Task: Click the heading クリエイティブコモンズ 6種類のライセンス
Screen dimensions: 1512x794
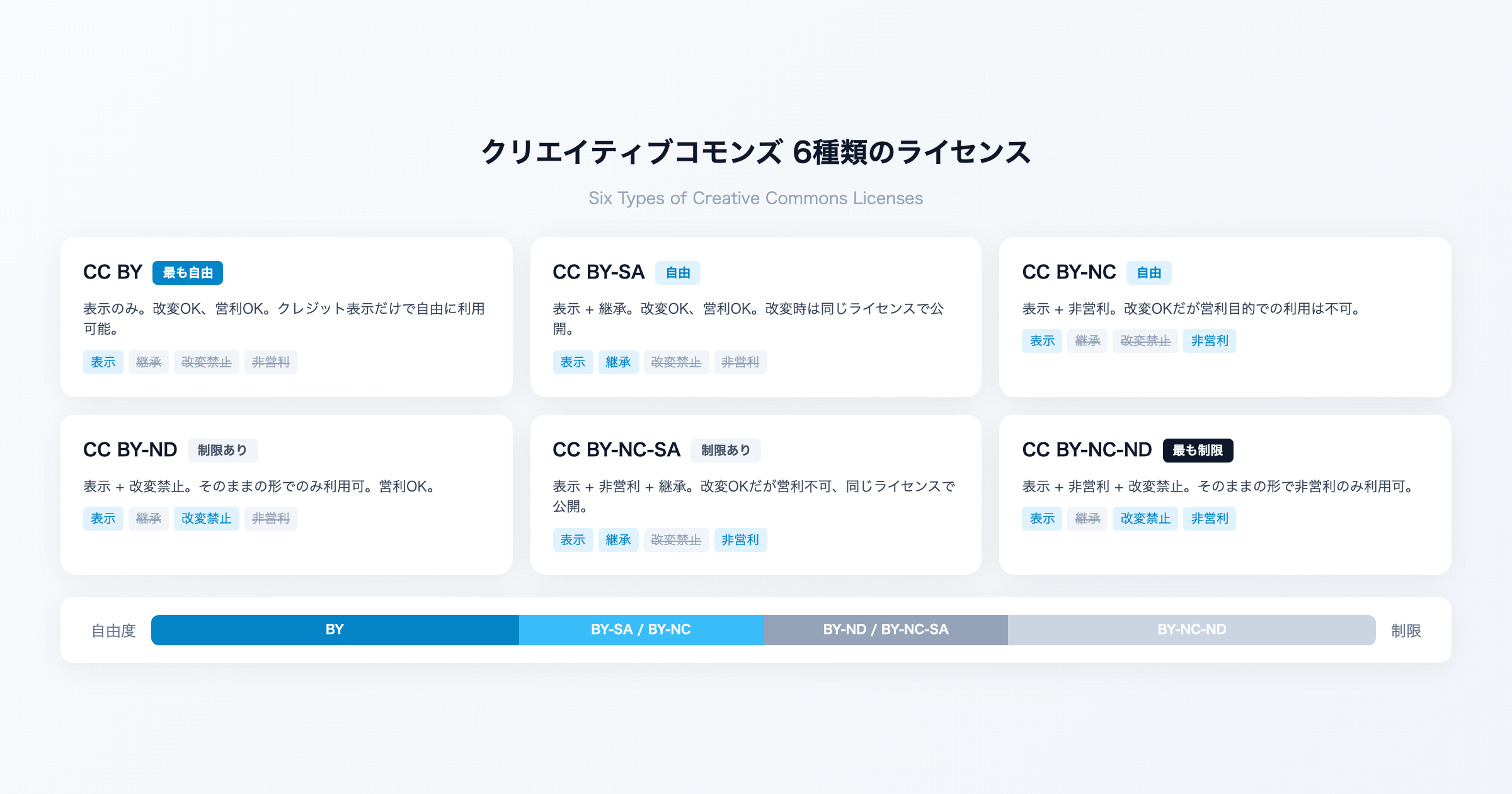Action: (x=756, y=152)
